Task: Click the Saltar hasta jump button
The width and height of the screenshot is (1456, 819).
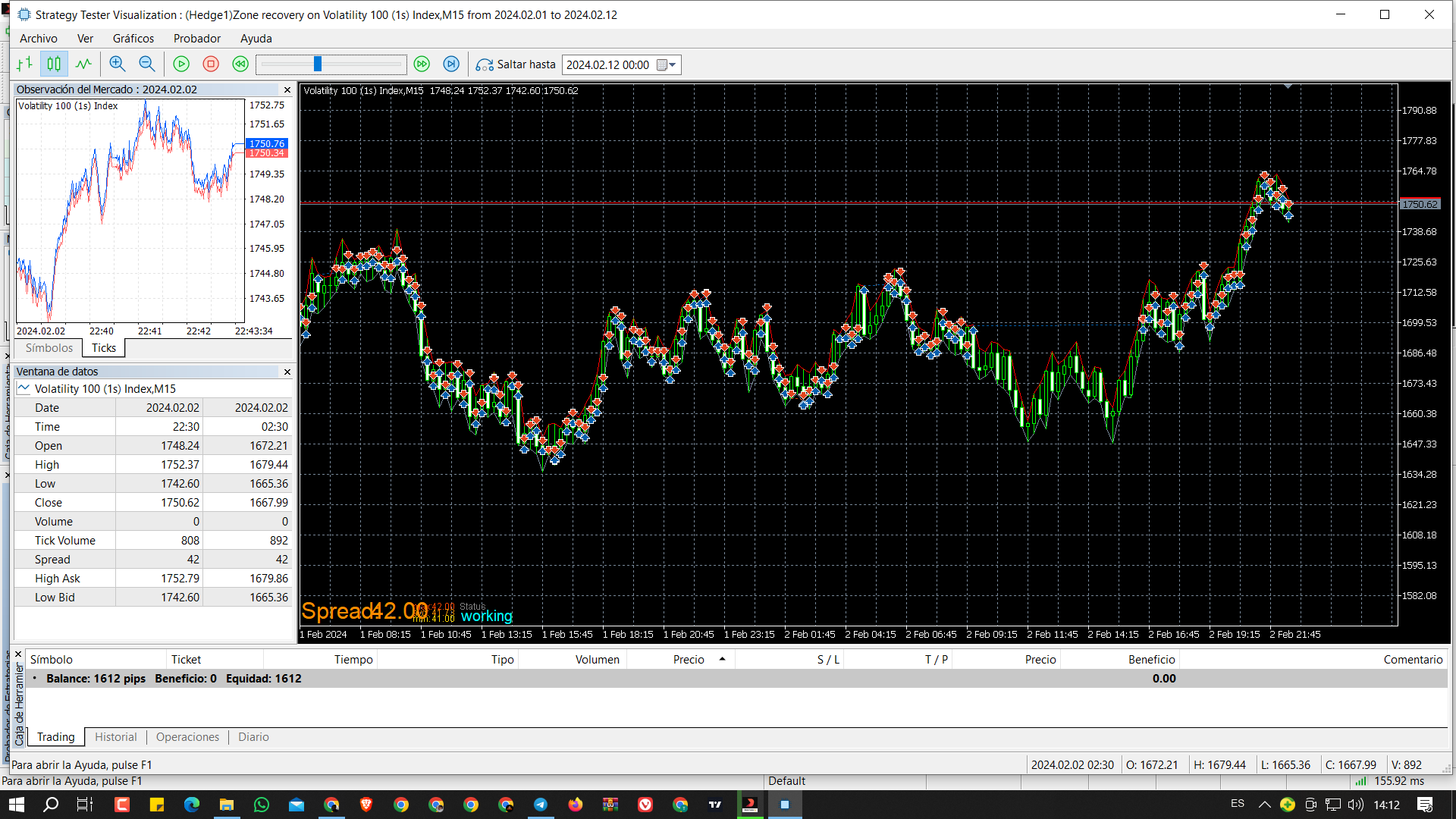Action: 516,64
